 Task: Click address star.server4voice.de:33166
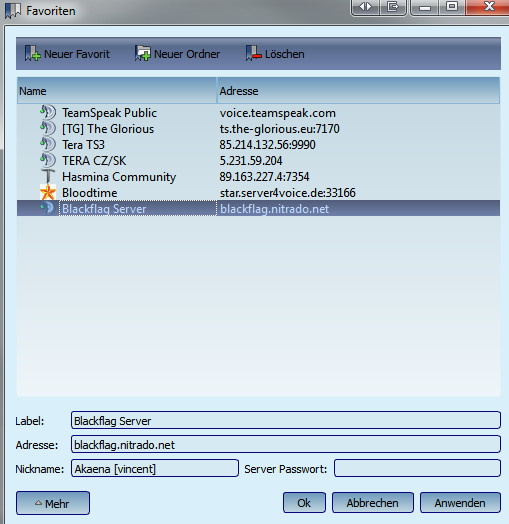287,193
